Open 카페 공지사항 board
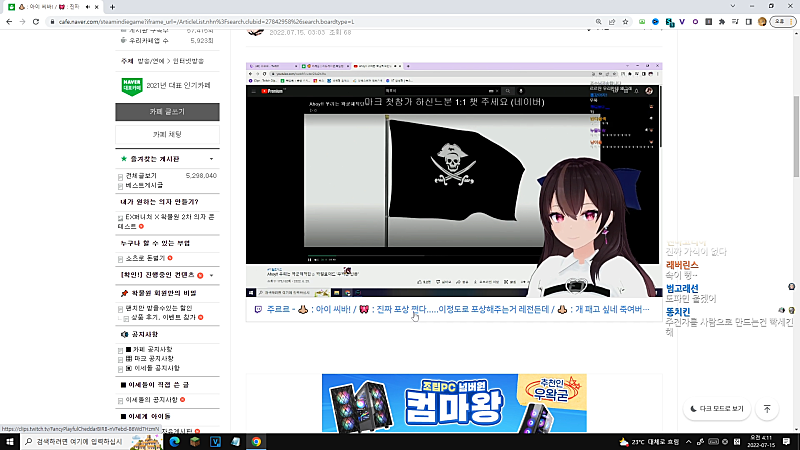 149,349
